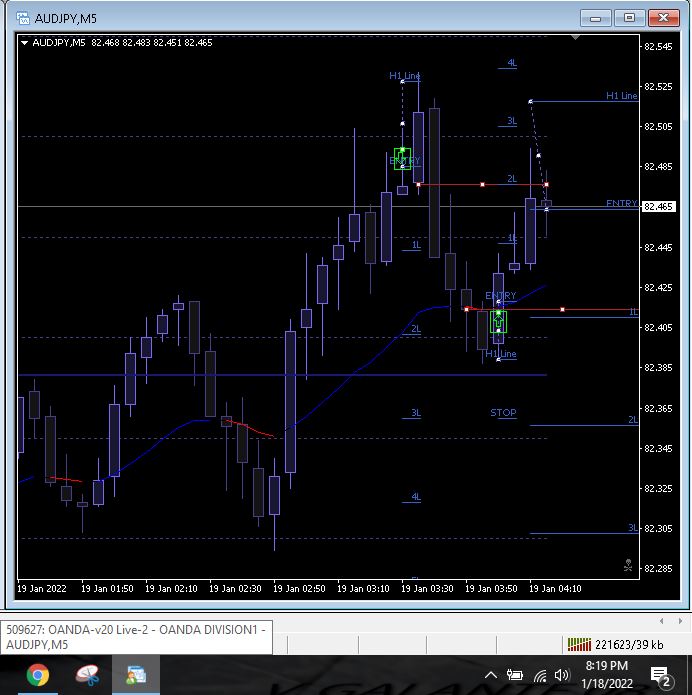Select midpoint handle of upper red line
Screen dimensions: 692x695
pyautogui.click(x=482, y=184)
